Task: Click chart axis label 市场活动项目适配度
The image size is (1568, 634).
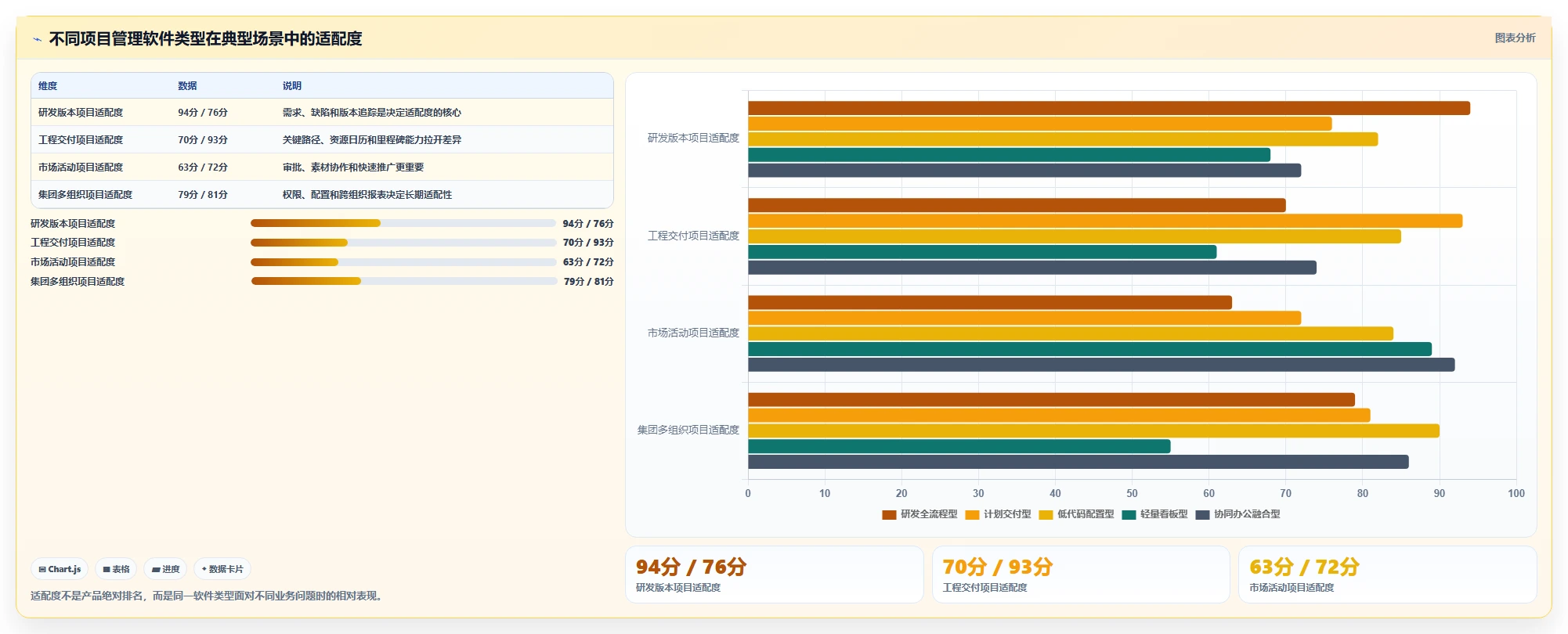Action: (693, 333)
